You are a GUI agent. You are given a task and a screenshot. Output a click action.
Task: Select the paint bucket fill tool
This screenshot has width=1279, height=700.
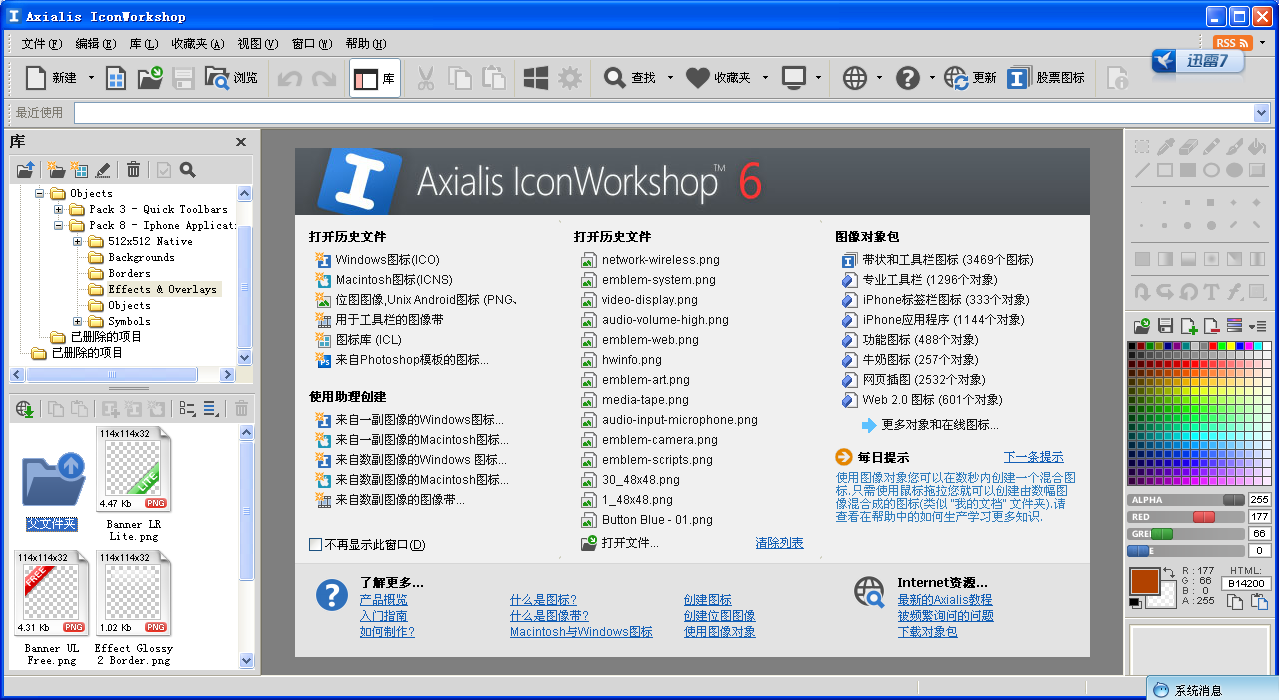[x=1257, y=146]
